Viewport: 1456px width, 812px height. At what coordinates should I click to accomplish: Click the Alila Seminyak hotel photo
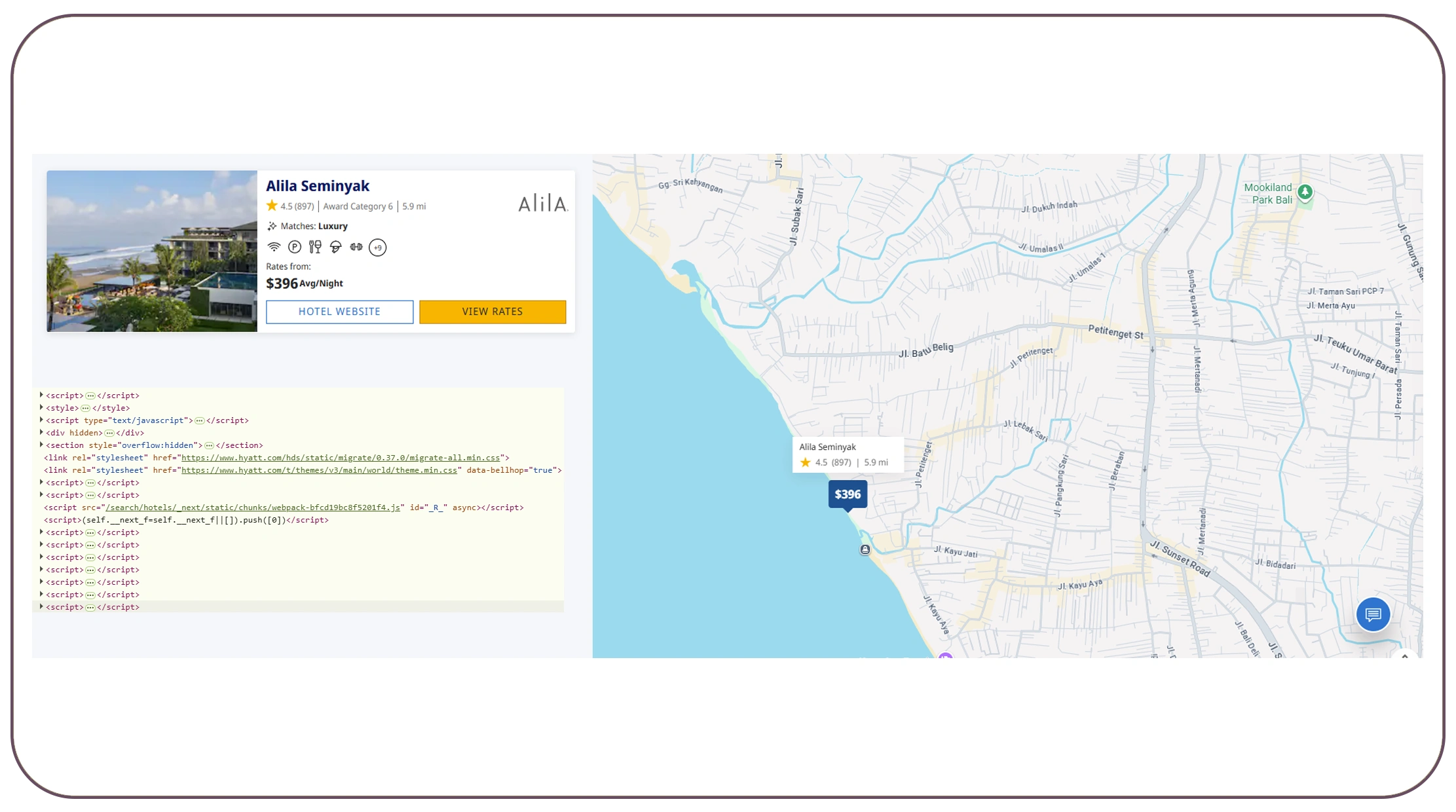152,251
